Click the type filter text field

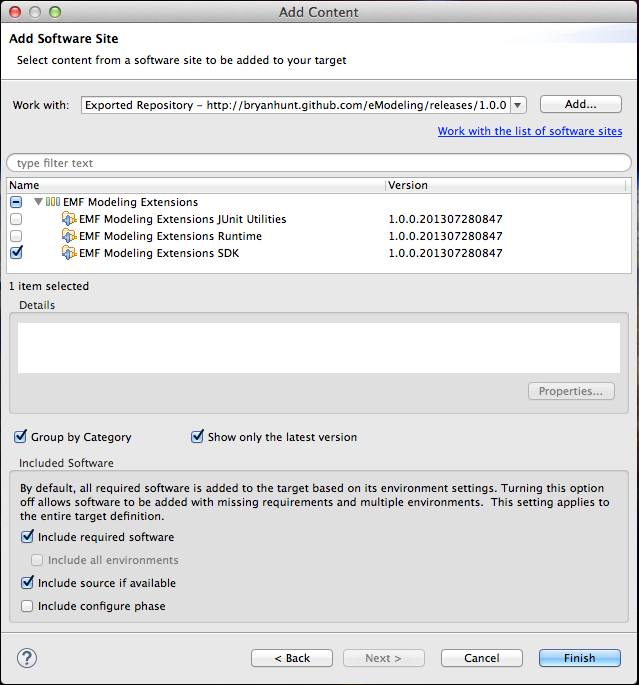click(319, 163)
